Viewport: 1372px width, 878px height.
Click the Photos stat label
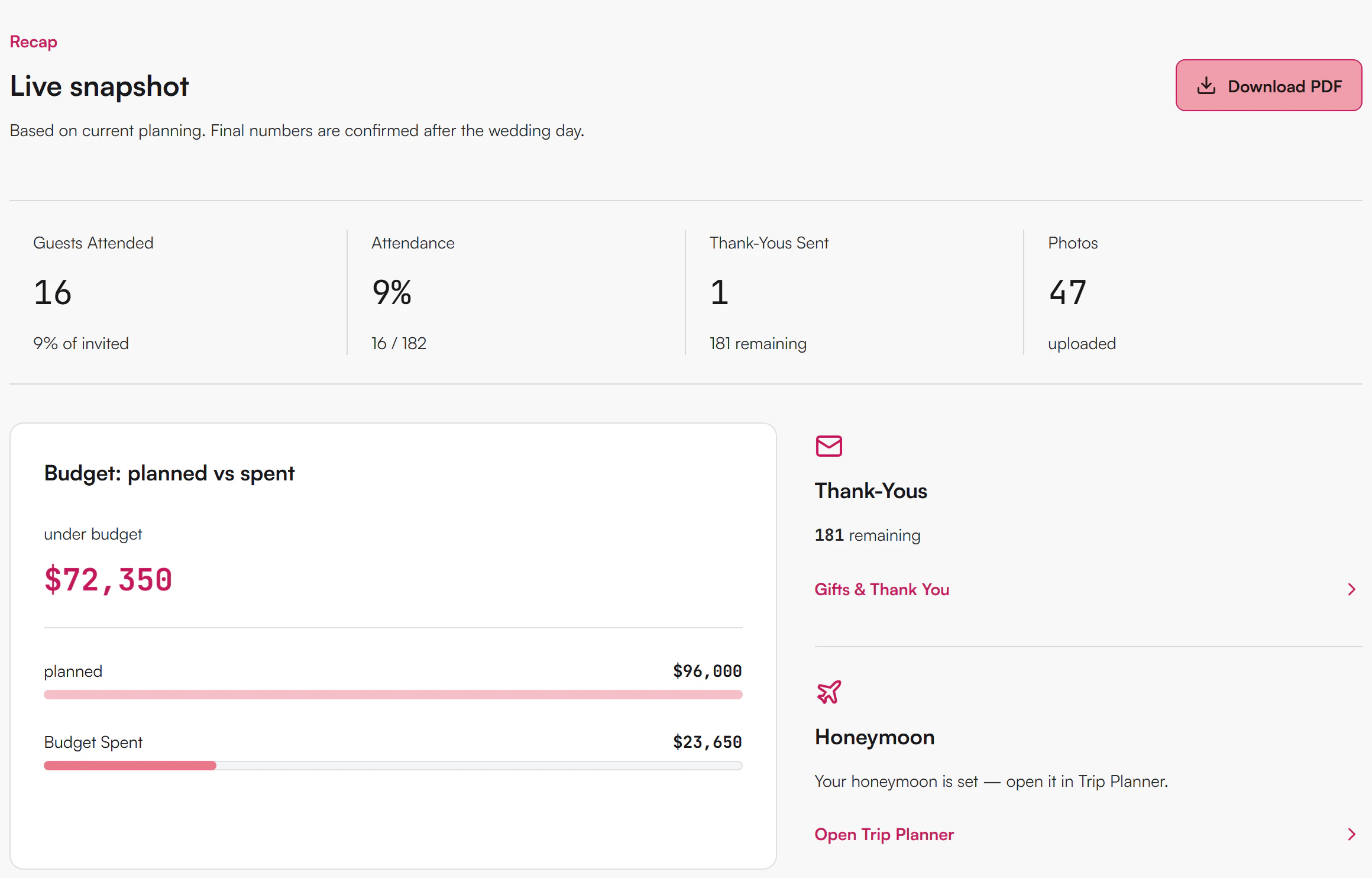[x=1073, y=243]
